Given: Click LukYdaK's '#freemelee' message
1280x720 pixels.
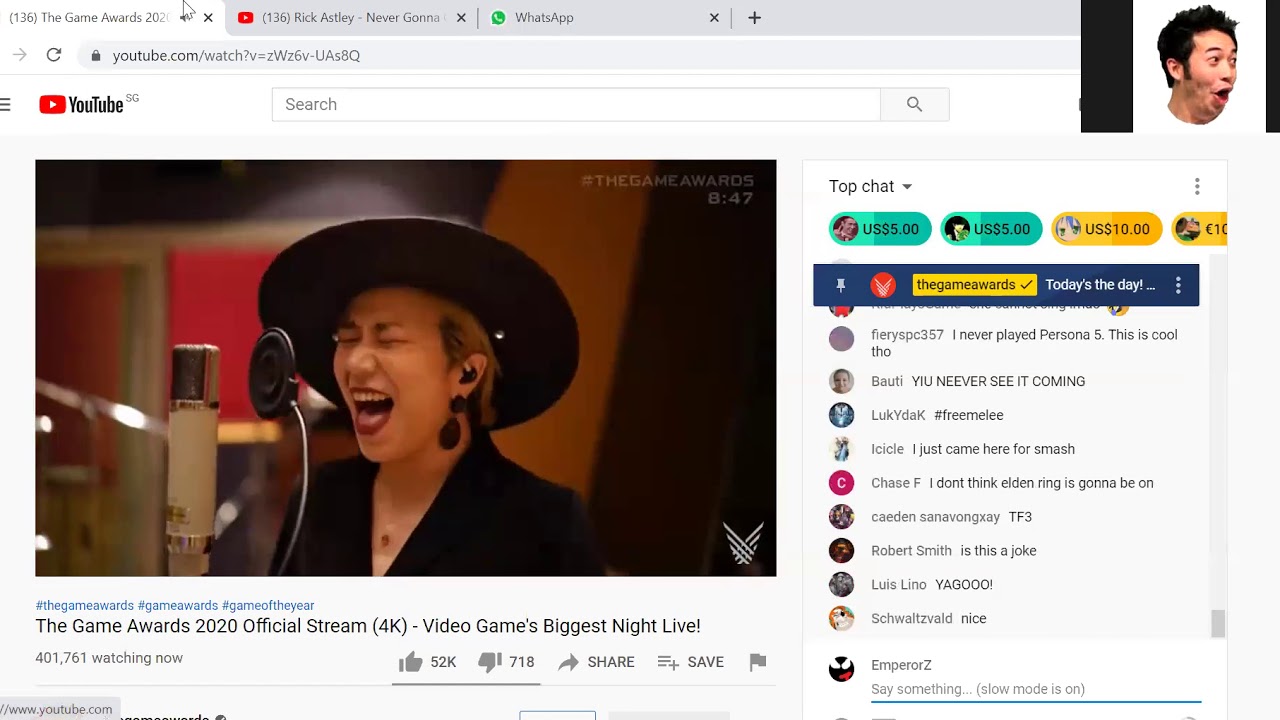Looking at the screenshot, I should [968, 415].
